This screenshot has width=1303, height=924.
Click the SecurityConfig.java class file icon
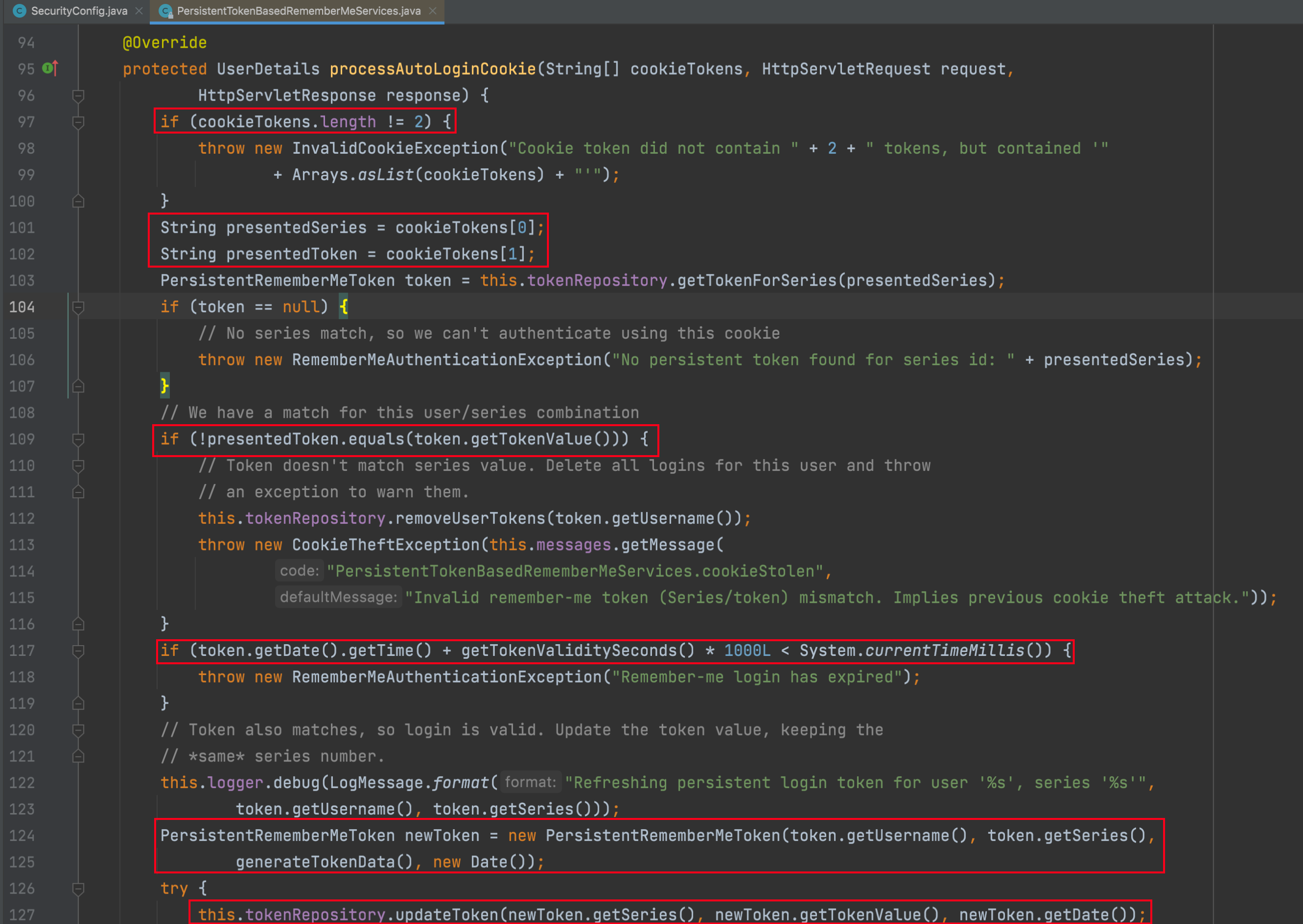click(19, 11)
